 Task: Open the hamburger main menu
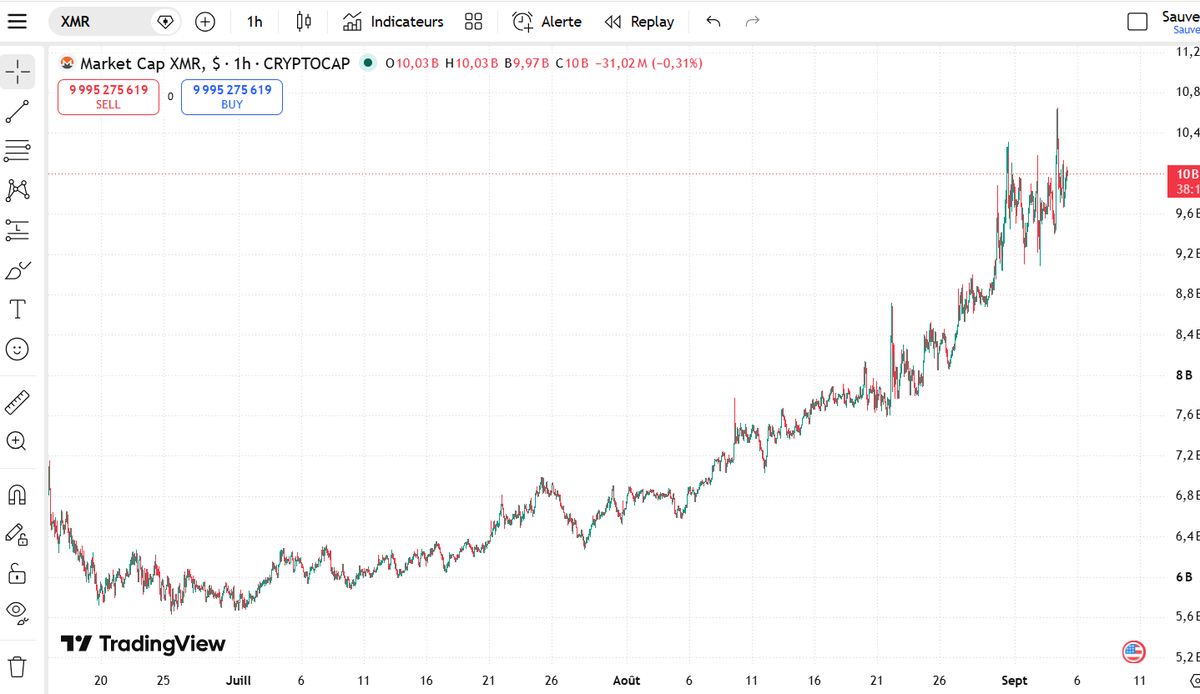coord(17,21)
